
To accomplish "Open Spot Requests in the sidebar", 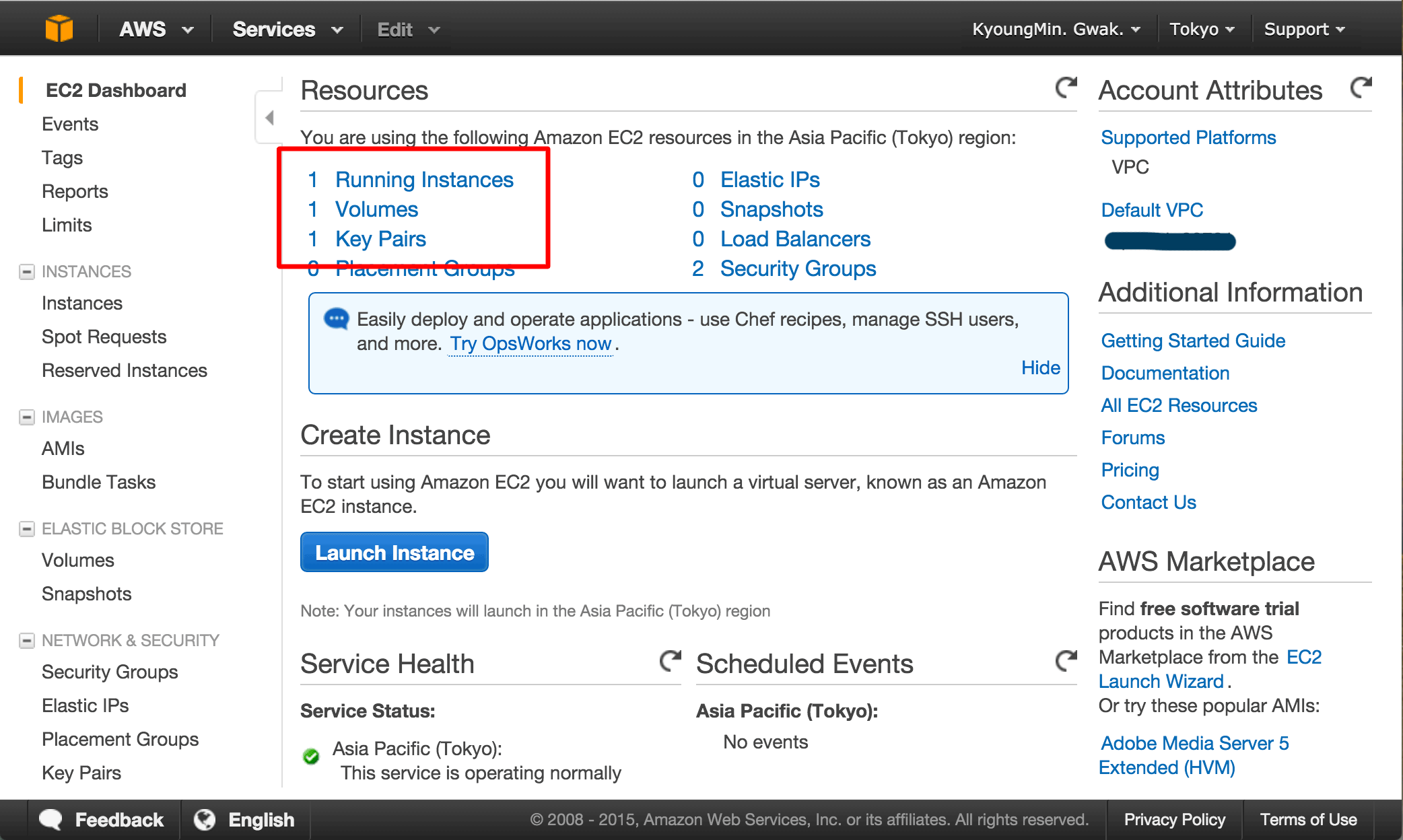I will click(104, 337).
